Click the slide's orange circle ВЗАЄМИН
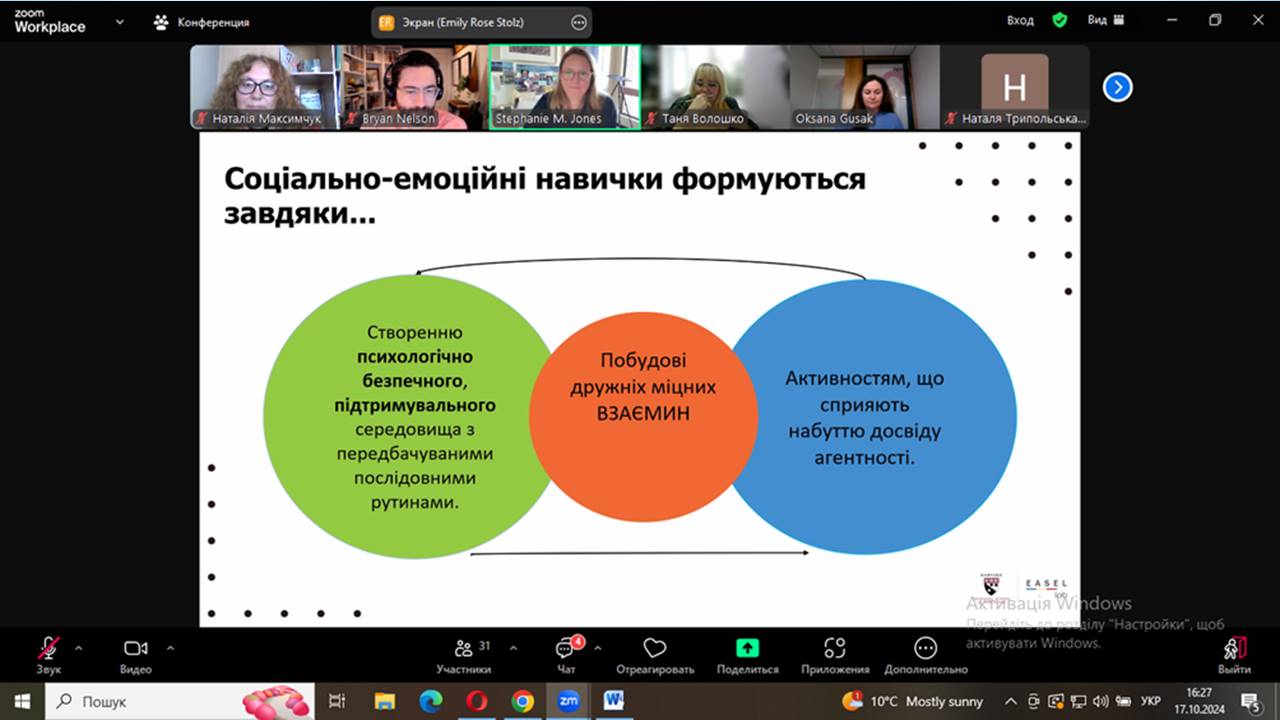1280x720 pixels. [643, 415]
